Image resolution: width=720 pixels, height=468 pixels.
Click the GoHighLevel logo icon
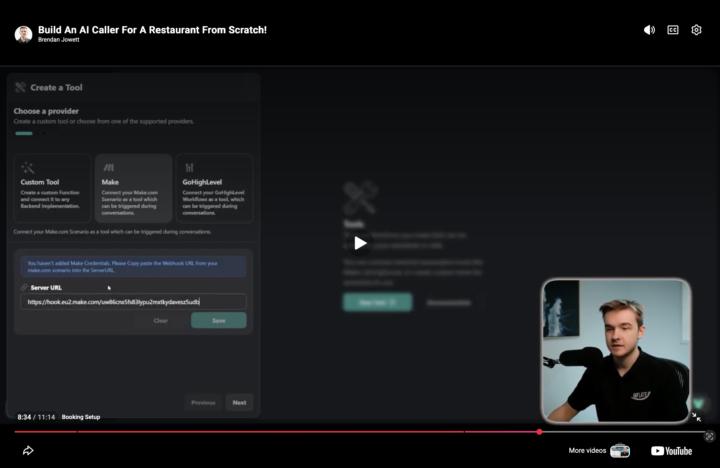(x=189, y=168)
